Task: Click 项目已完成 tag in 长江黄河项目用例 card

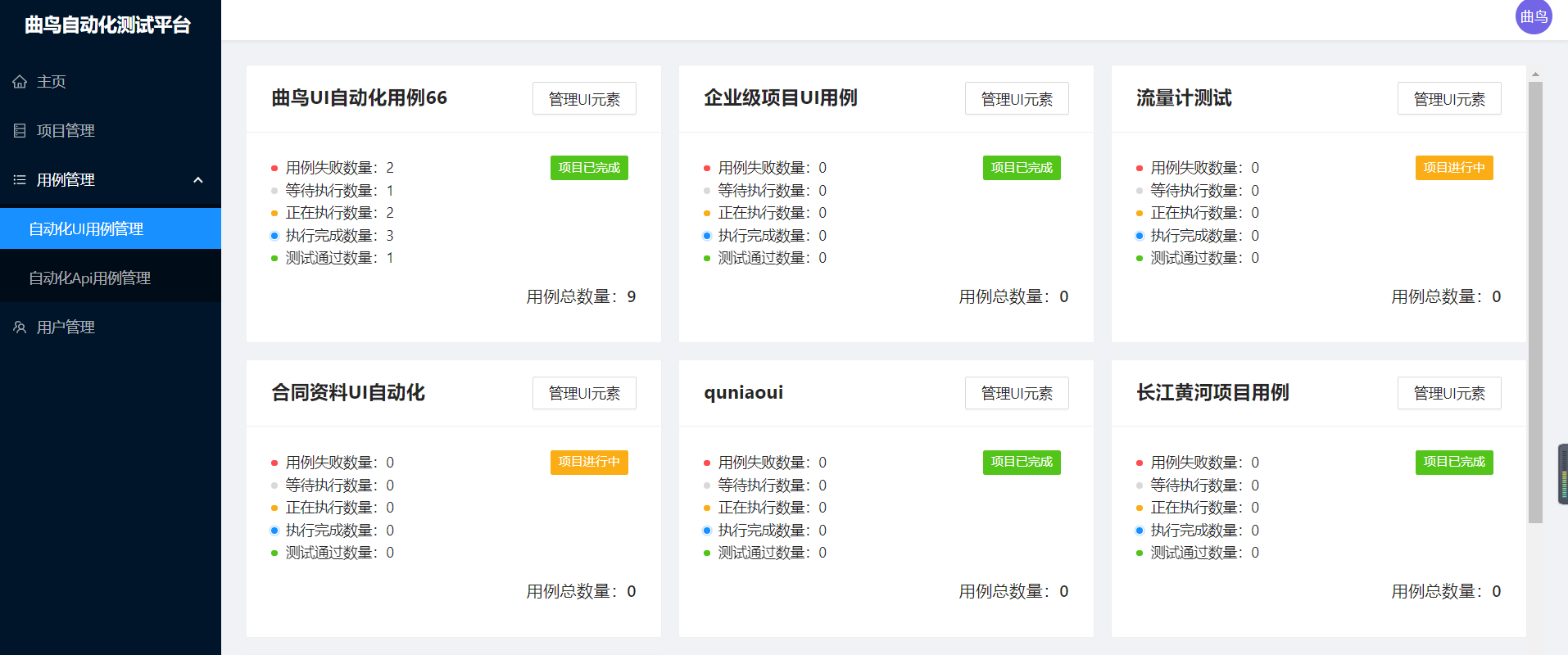Action: pos(1454,463)
